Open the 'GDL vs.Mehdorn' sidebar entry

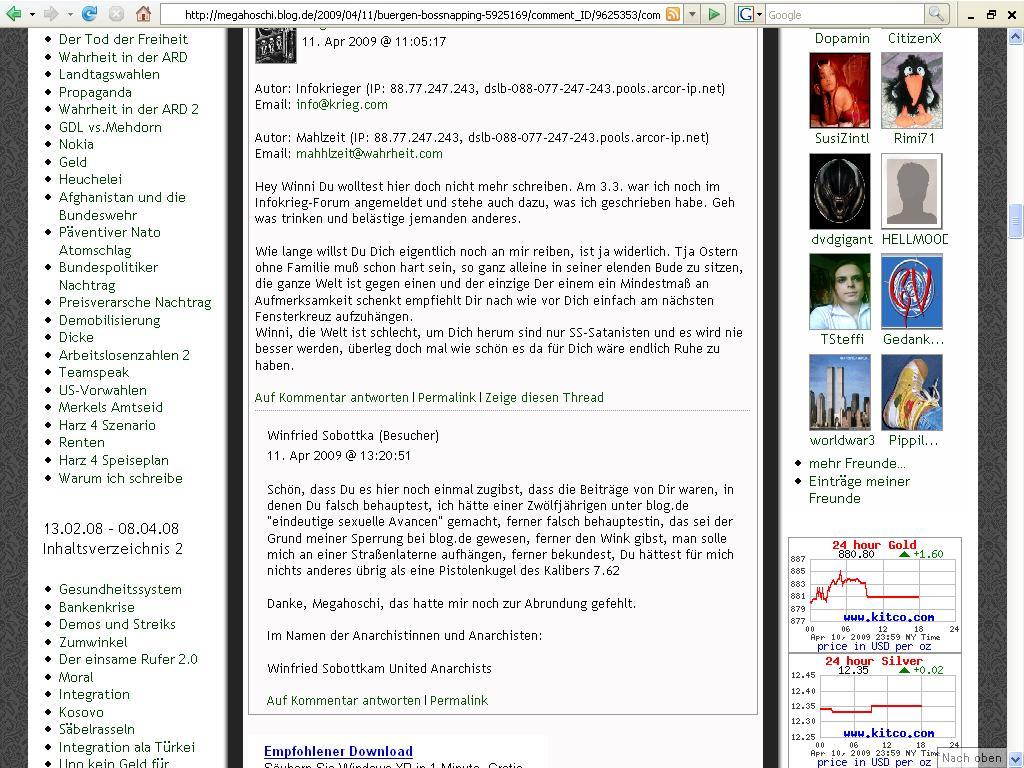[x=110, y=127]
